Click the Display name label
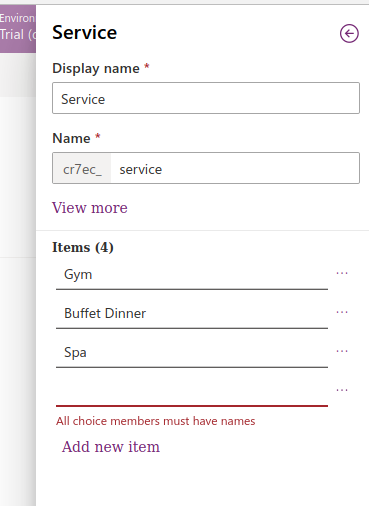Viewport: 369px width, 506px height. (96, 69)
